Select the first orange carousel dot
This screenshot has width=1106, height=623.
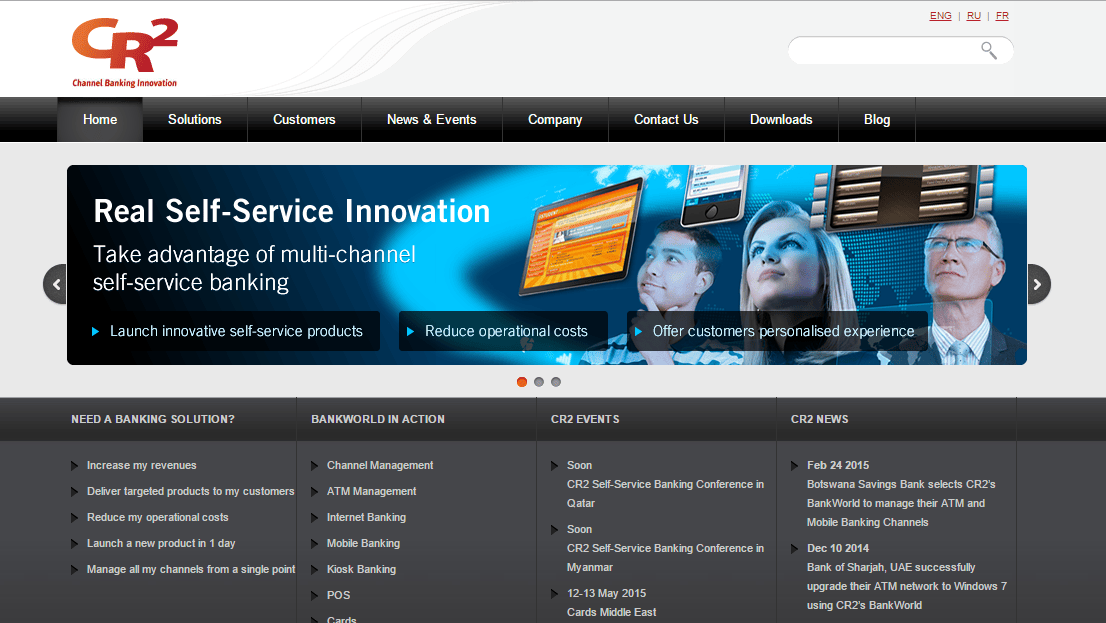[x=522, y=382]
